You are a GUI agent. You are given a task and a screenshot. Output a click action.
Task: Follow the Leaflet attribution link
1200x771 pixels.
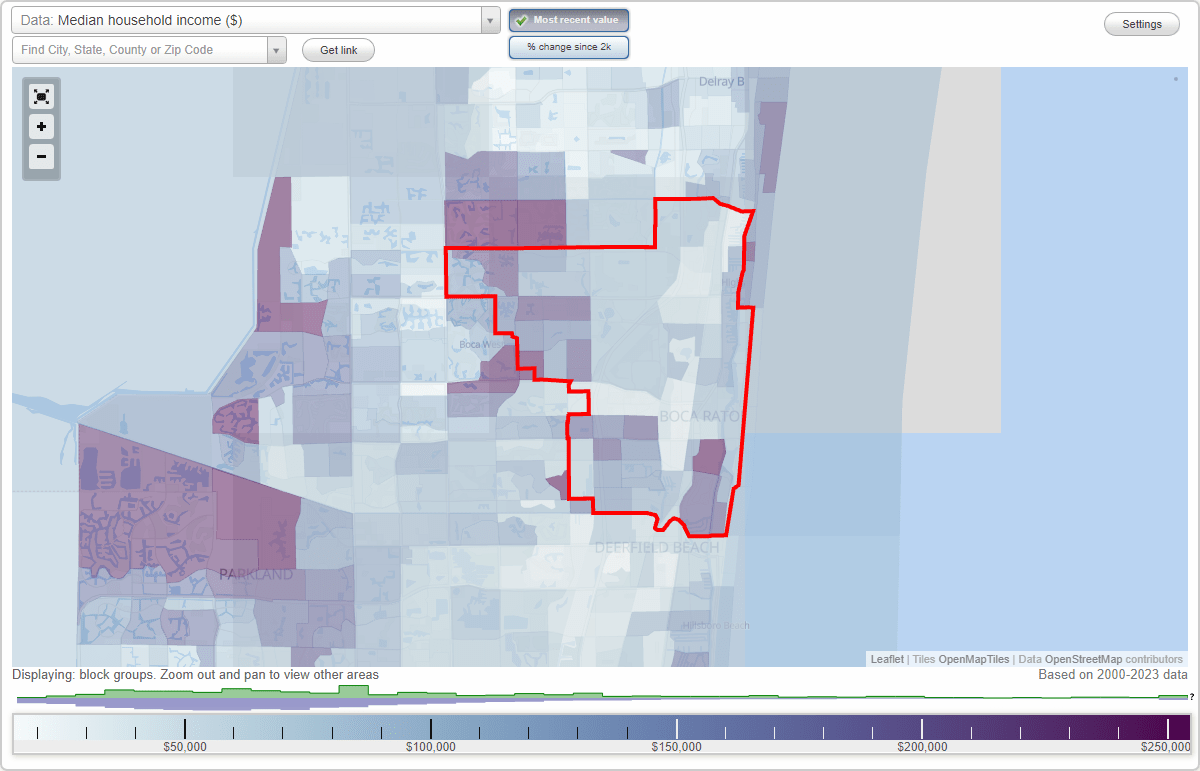click(886, 659)
